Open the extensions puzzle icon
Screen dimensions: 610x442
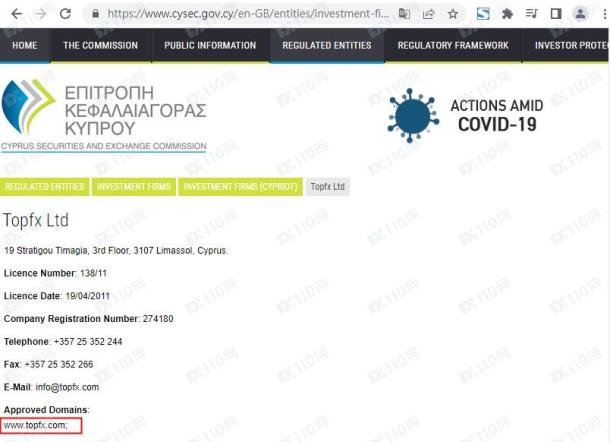(507, 14)
